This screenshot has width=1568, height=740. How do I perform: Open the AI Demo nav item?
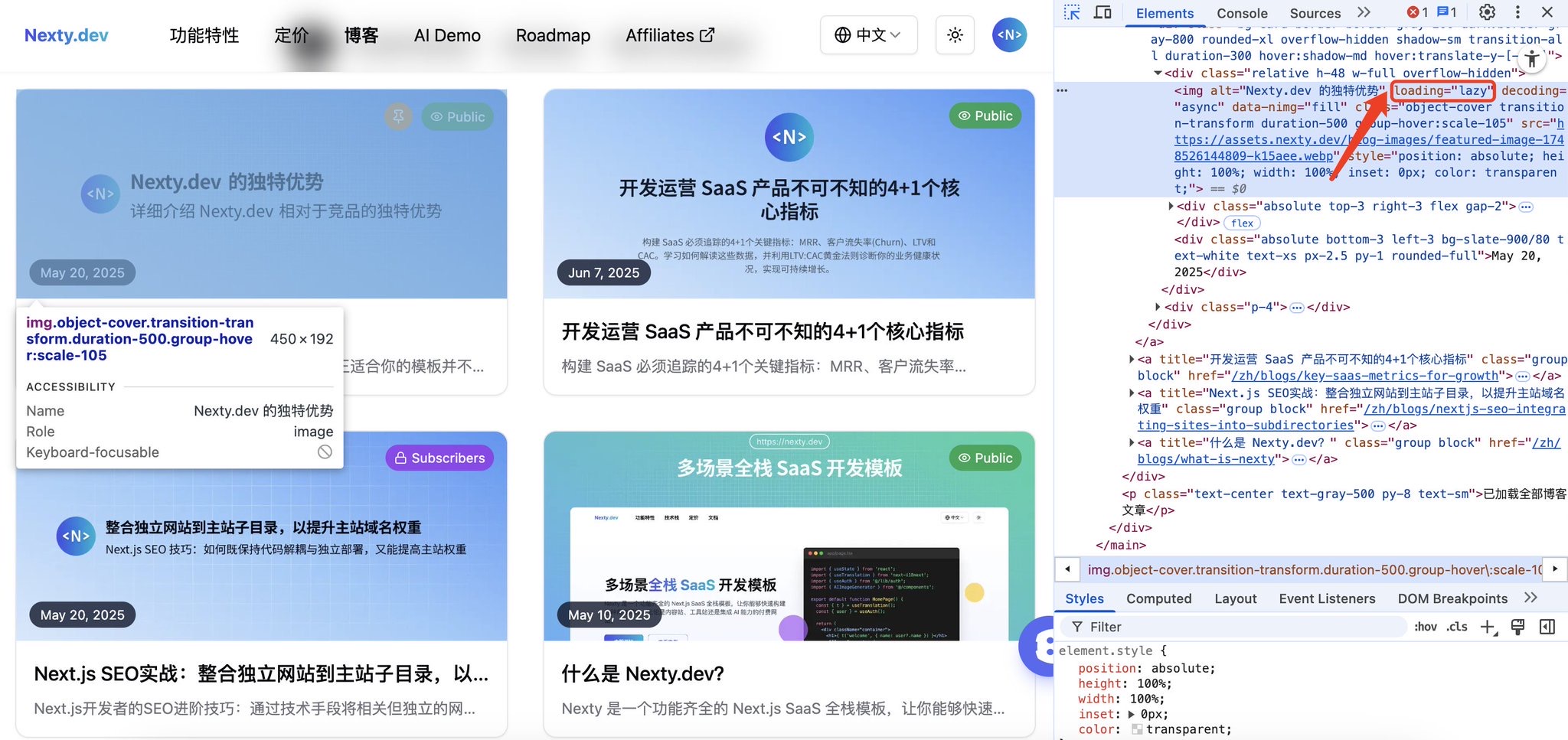click(x=447, y=35)
